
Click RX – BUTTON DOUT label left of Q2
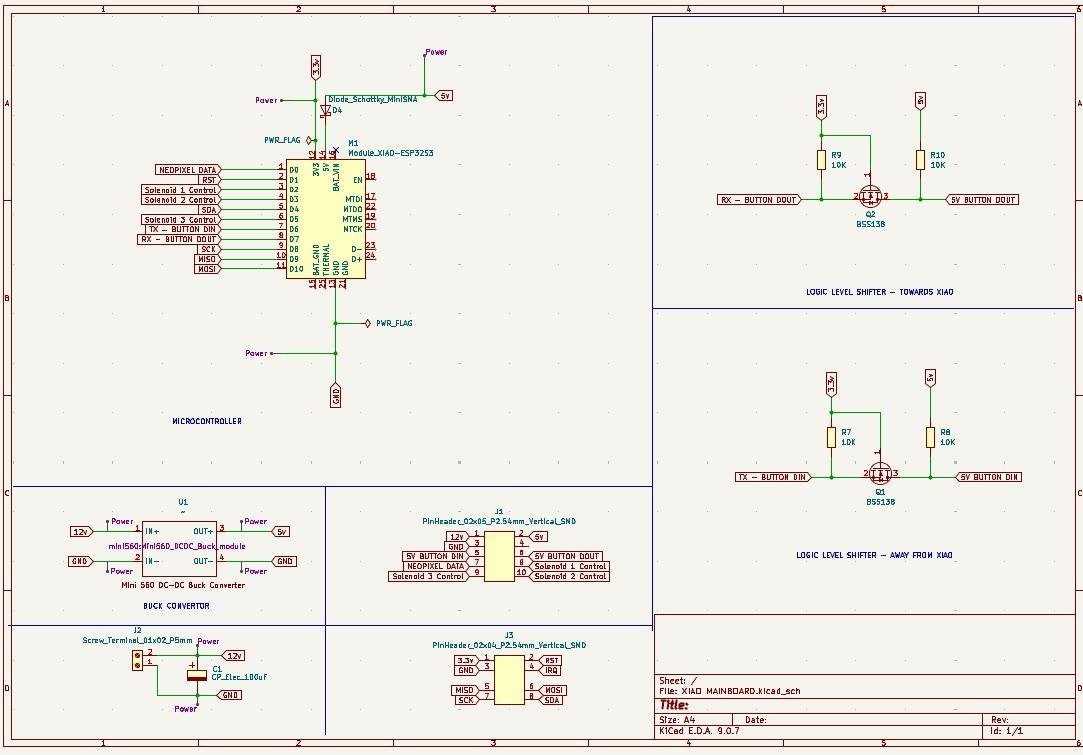[x=760, y=200]
